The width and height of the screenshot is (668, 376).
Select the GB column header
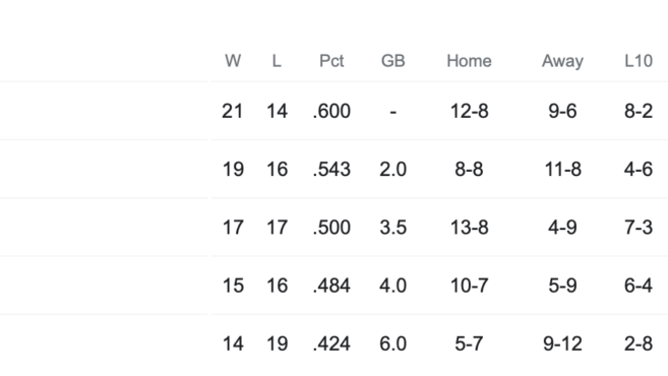pos(393,61)
